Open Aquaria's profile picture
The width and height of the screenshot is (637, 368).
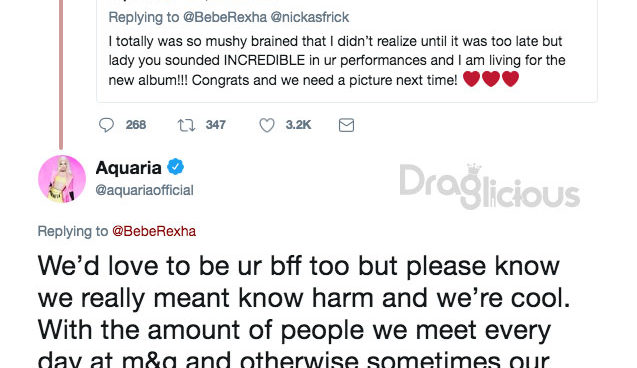(62, 179)
